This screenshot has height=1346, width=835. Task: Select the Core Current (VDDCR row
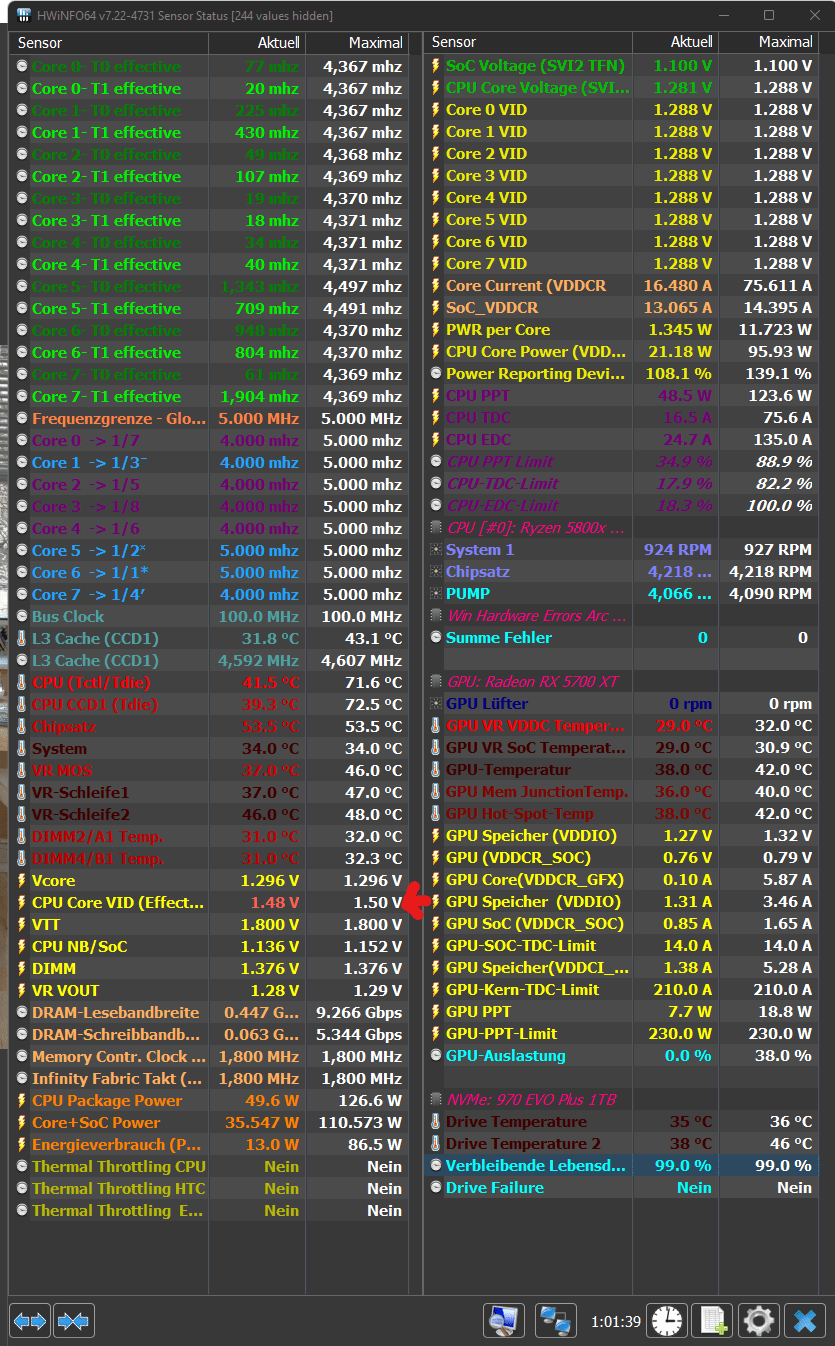621,286
